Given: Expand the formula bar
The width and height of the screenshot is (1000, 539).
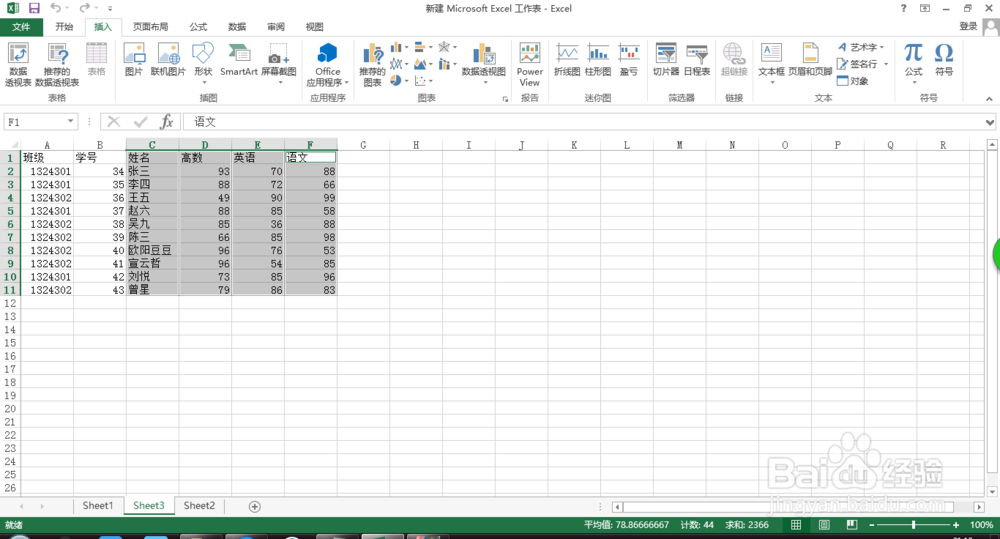Looking at the screenshot, I should point(989,122).
